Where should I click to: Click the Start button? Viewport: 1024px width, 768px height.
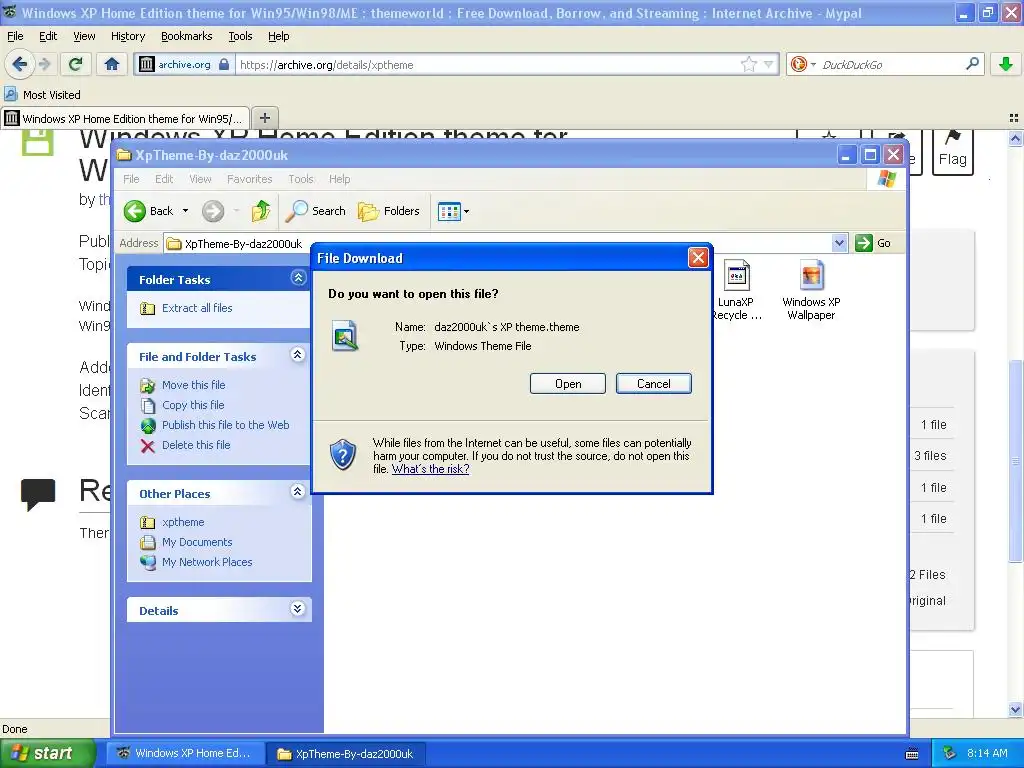46,753
